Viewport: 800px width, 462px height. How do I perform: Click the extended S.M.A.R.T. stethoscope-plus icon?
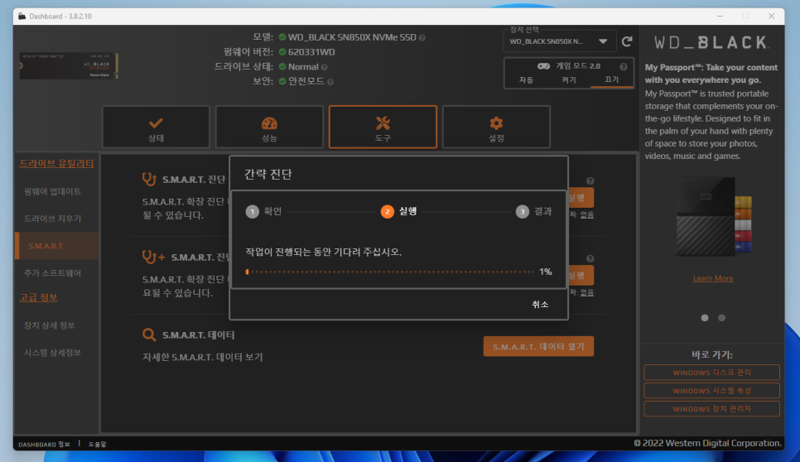click(153, 257)
